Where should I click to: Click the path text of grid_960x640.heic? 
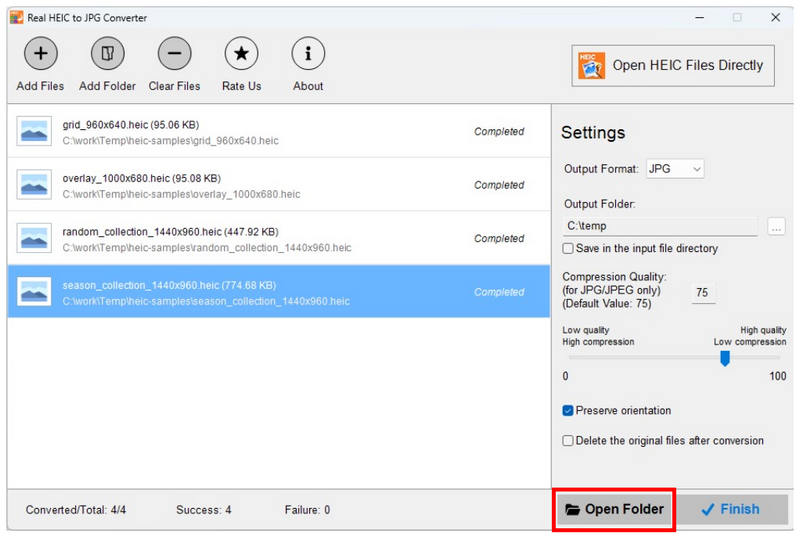170,141
